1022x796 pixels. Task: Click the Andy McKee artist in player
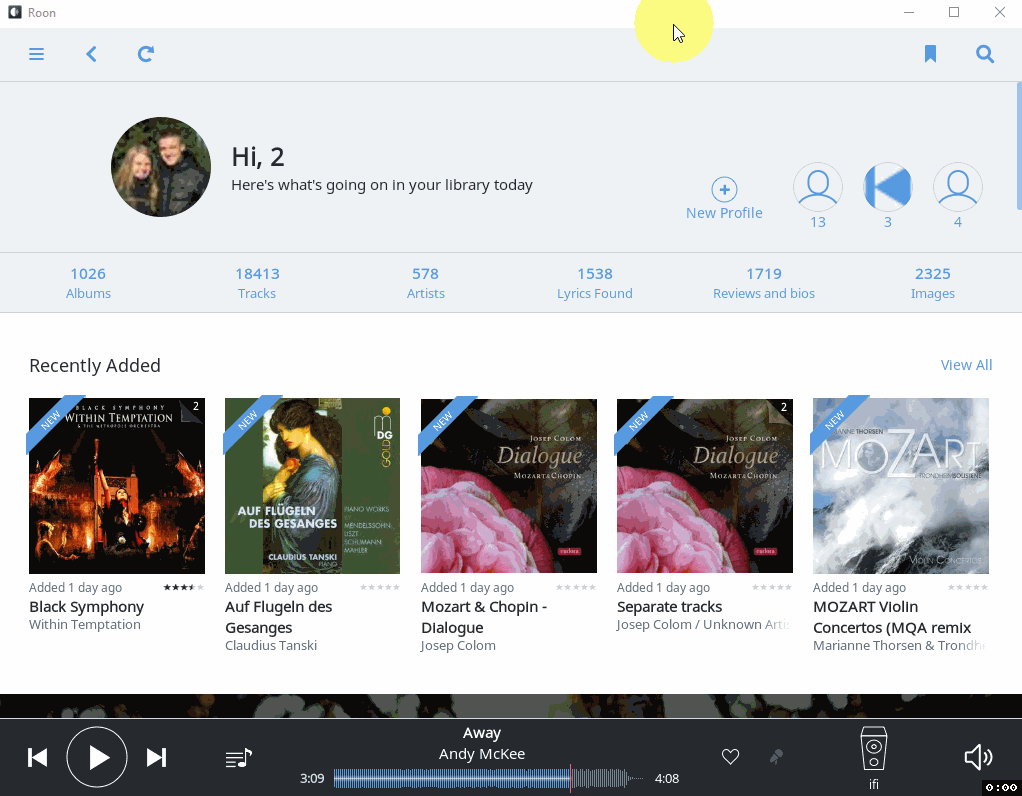click(x=482, y=754)
